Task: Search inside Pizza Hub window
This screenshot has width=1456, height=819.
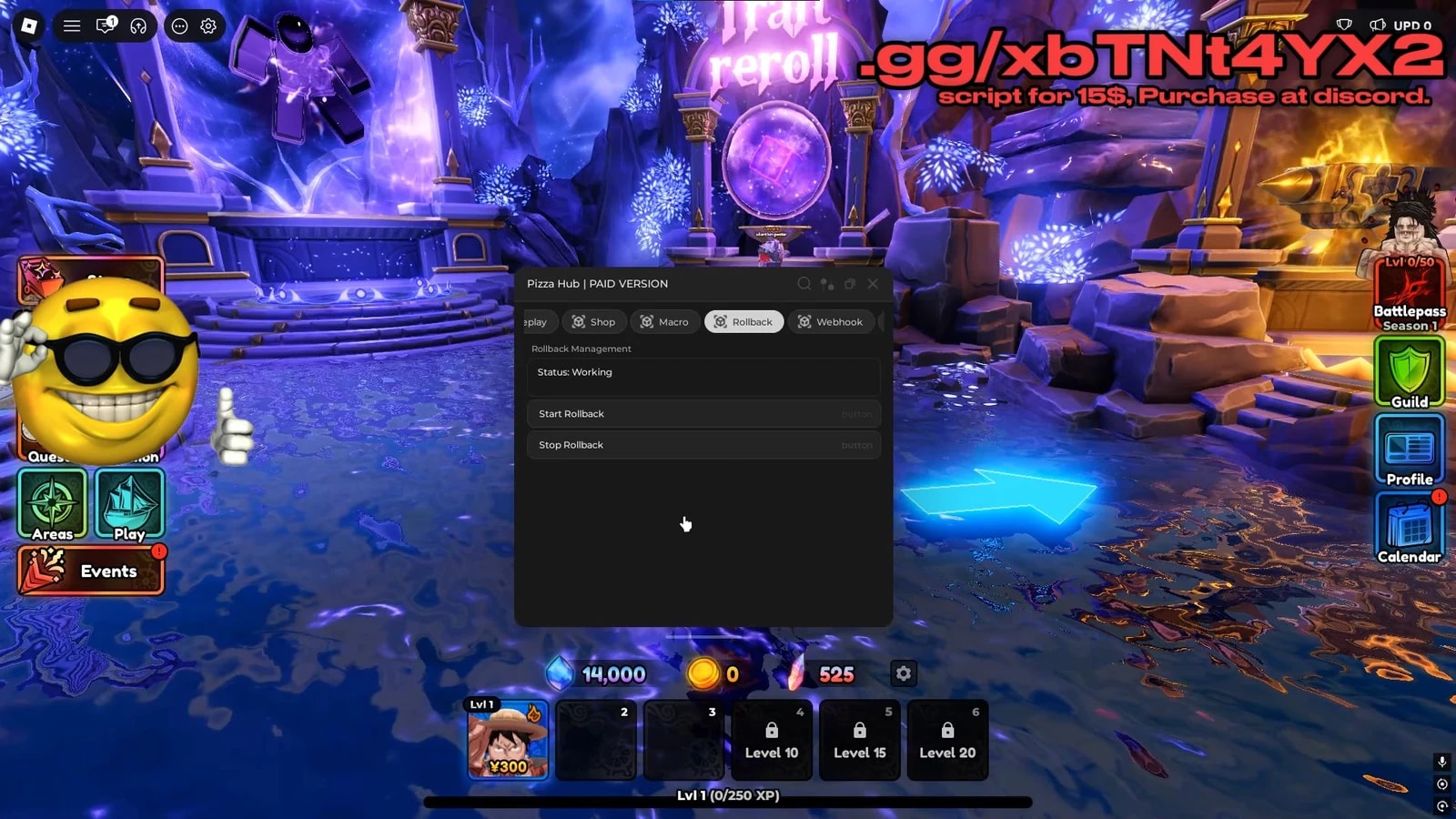Action: [x=804, y=284]
